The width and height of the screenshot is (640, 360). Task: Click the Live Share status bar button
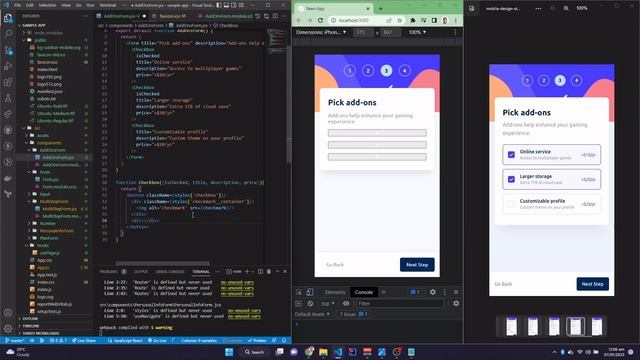click(84, 340)
